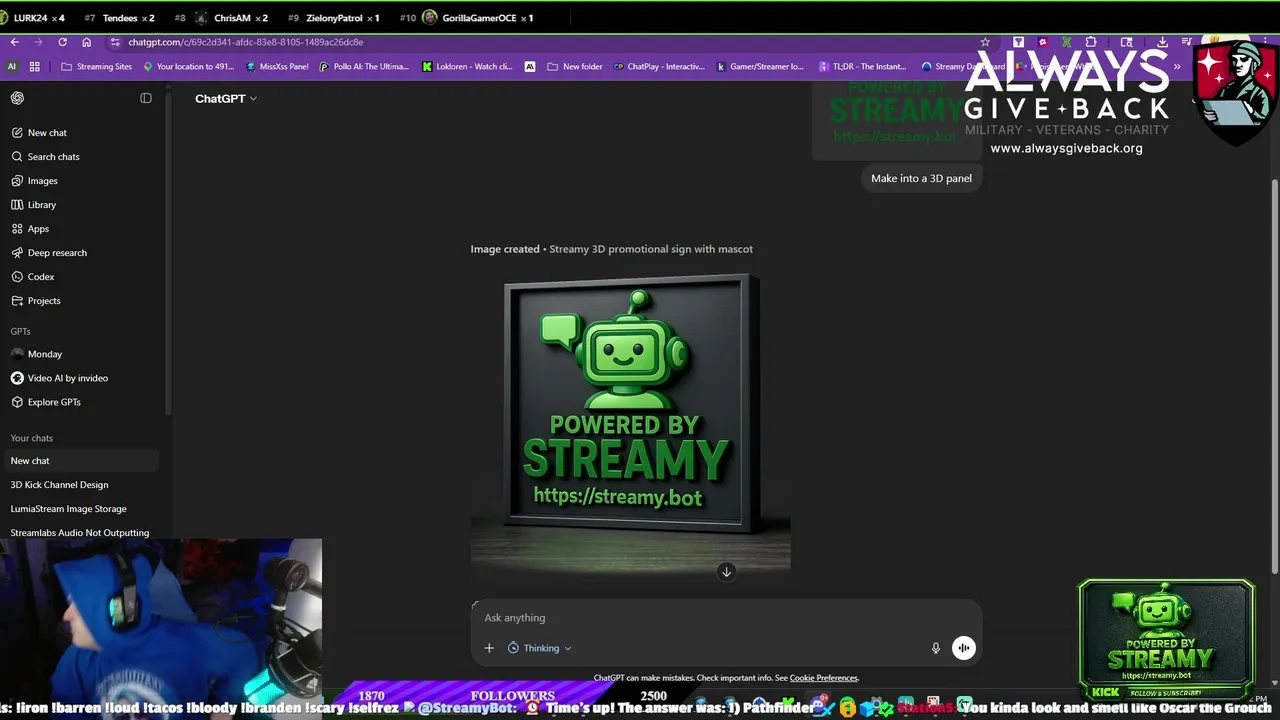Click the 'Make into a 3D panel' message

click(921, 178)
